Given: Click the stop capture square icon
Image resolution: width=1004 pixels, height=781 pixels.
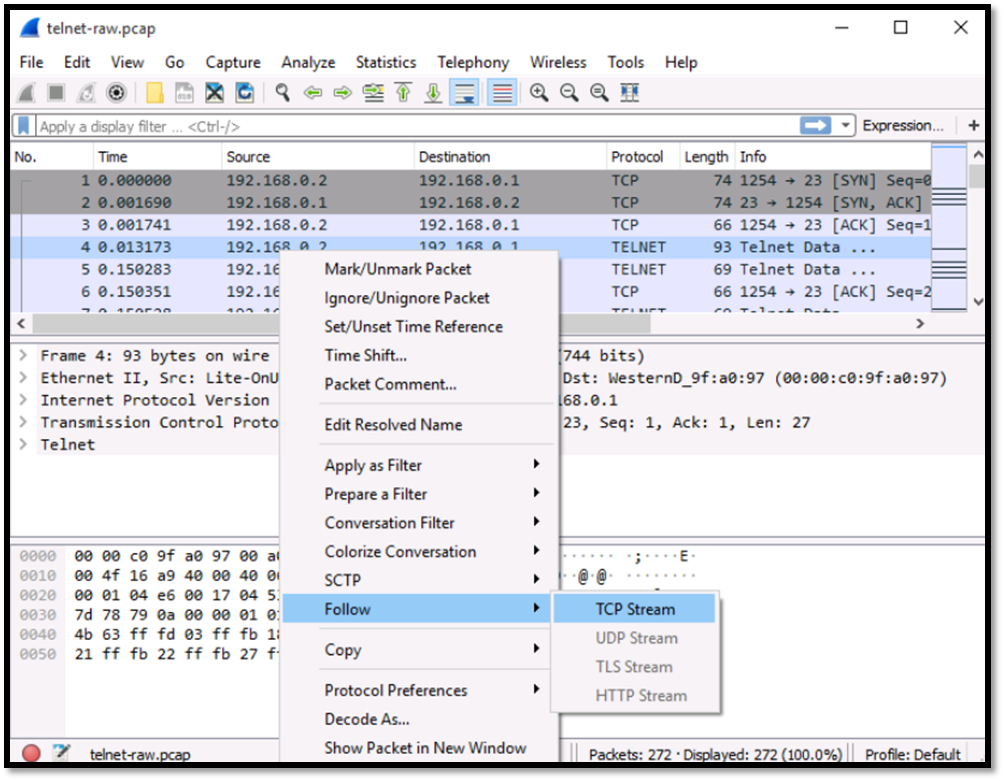Looking at the screenshot, I should tap(56, 93).
